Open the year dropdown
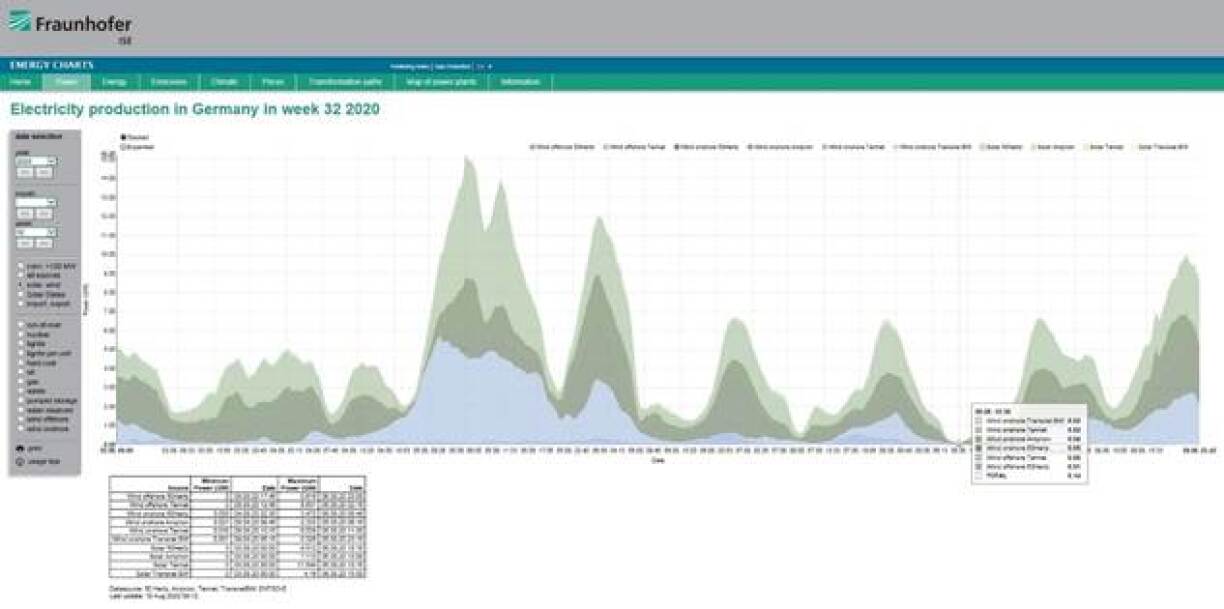Screen dimensions: 1224x609 coord(36,161)
